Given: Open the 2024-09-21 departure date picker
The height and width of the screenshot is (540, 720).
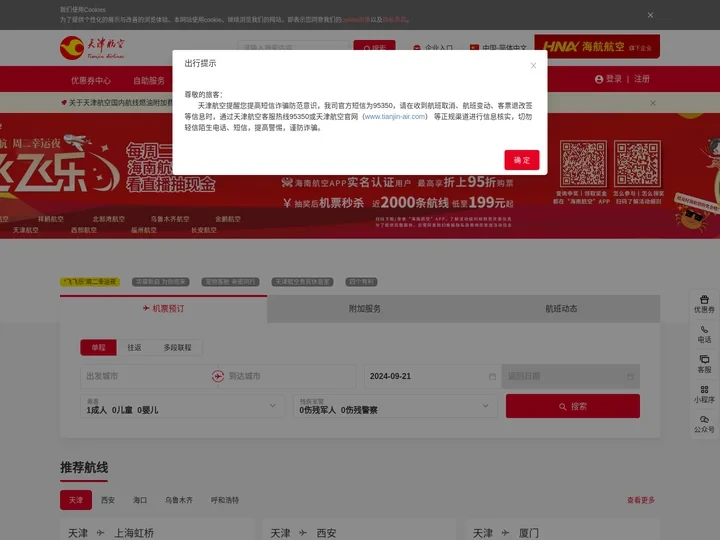Looking at the screenshot, I should point(433,376).
